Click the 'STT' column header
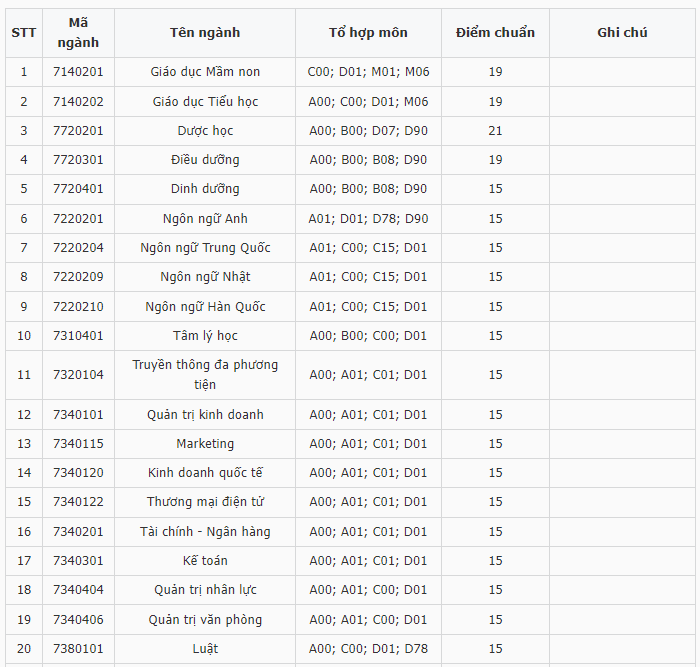 tap(23, 33)
